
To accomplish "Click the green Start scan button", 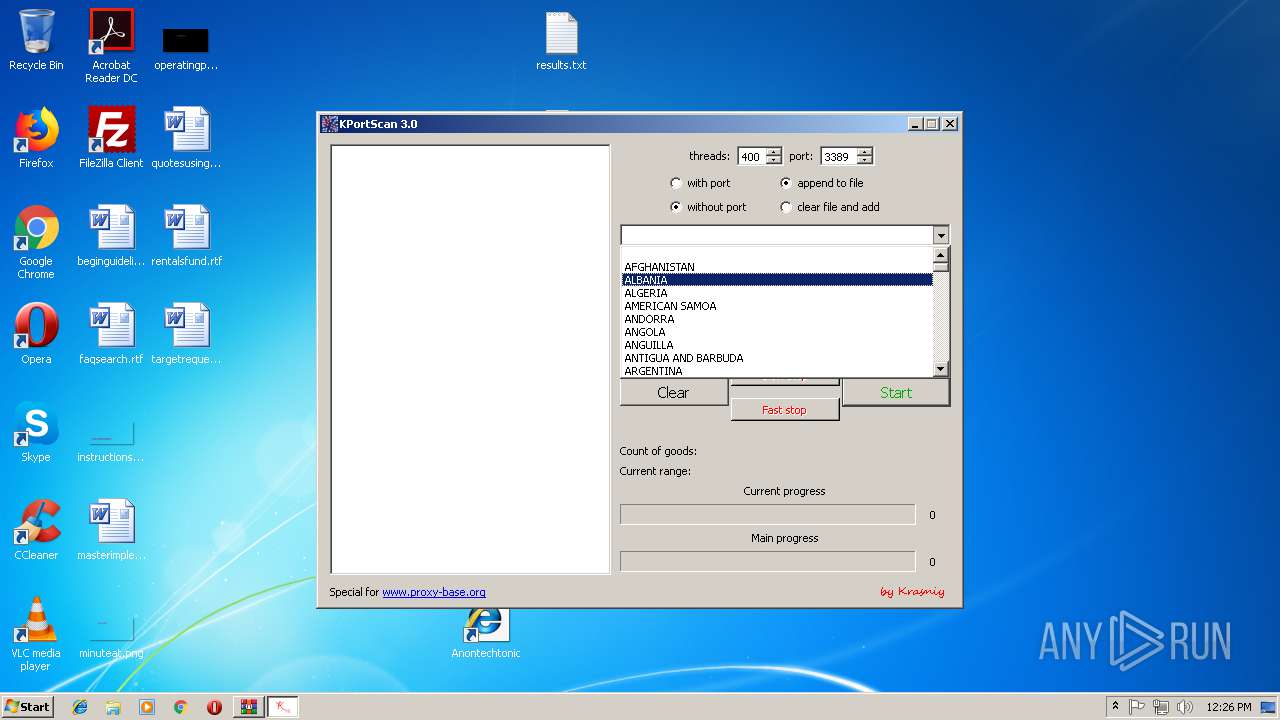I will pyautogui.click(x=896, y=392).
